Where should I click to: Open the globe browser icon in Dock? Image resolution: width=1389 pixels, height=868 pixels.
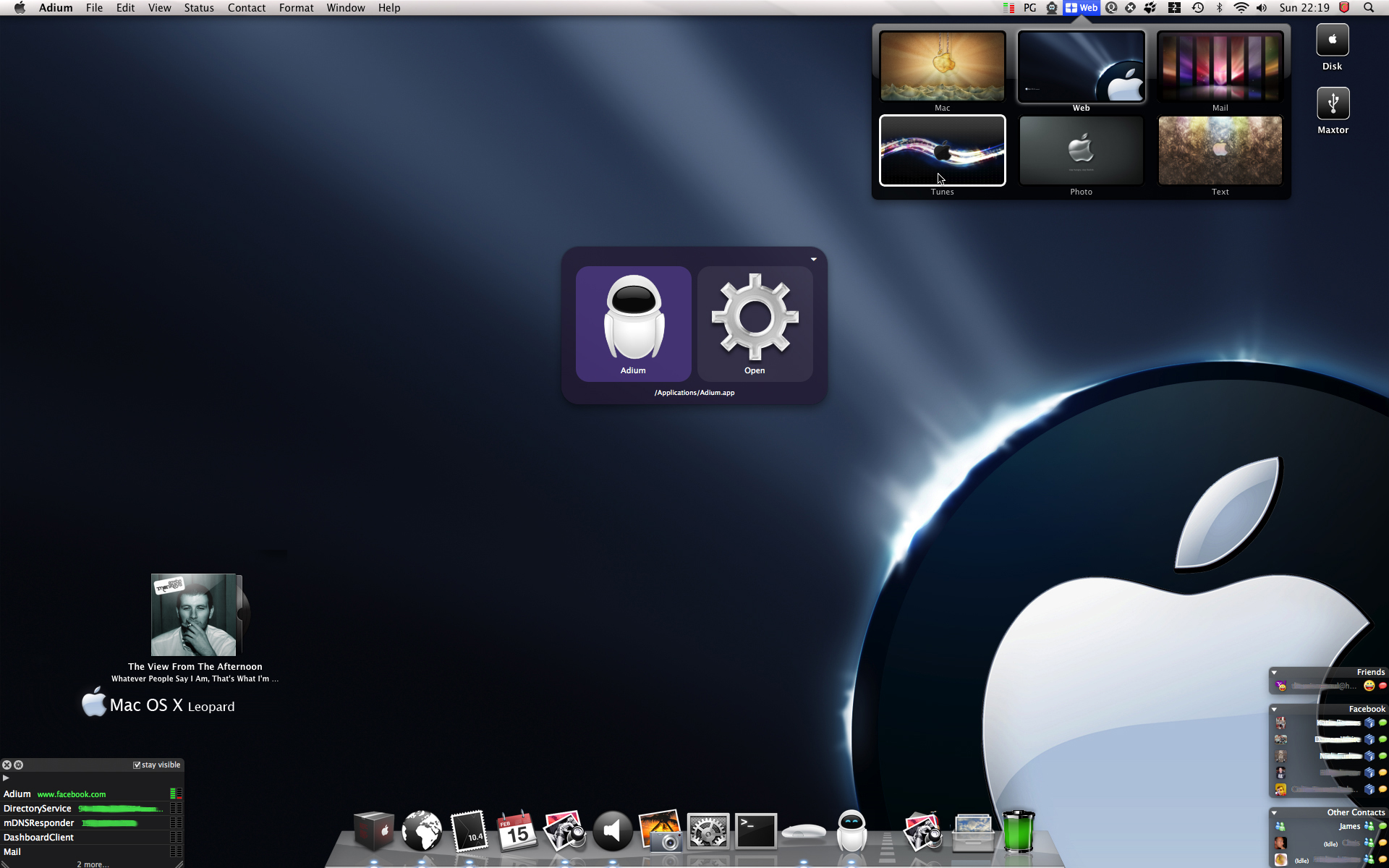[422, 830]
